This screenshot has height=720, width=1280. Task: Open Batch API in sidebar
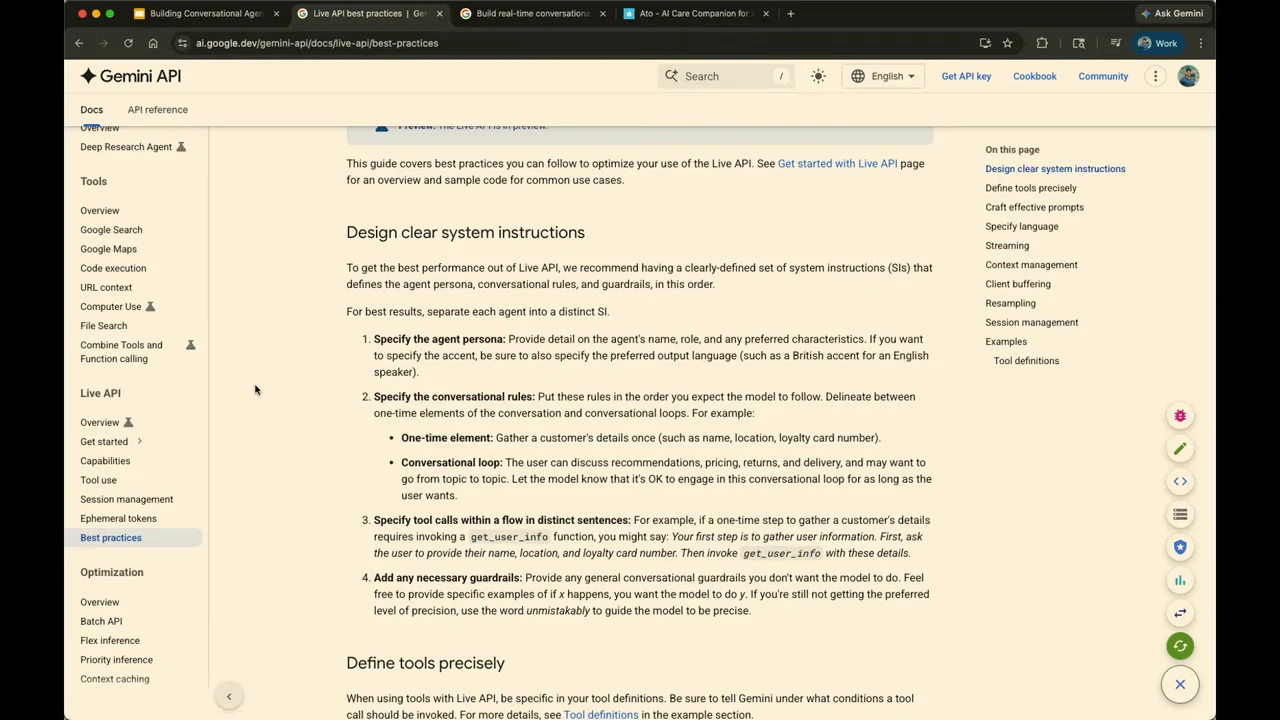tap(101, 621)
